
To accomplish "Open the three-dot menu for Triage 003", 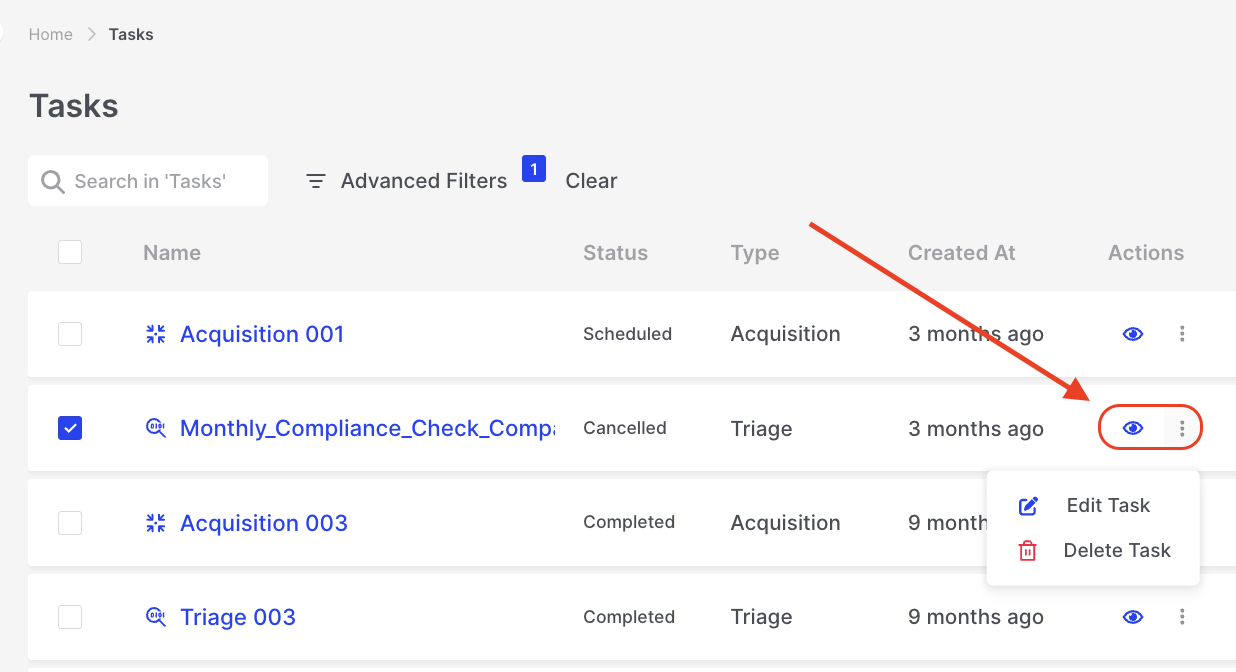I will [x=1182, y=617].
